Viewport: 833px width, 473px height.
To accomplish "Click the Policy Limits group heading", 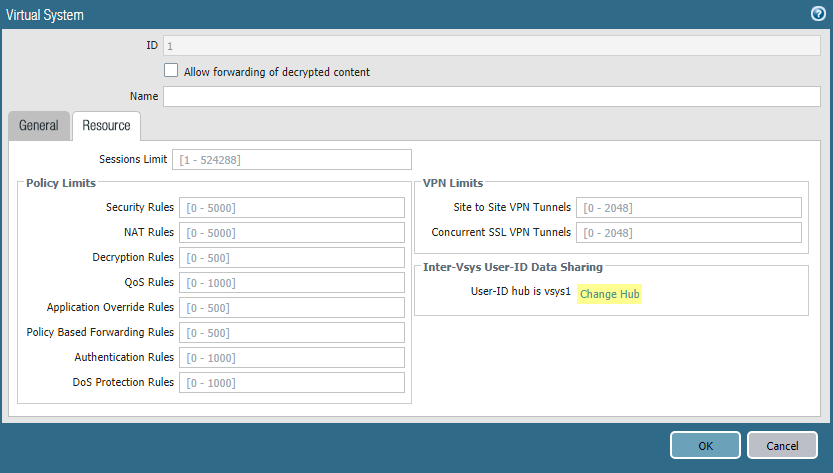I will point(61,183).
